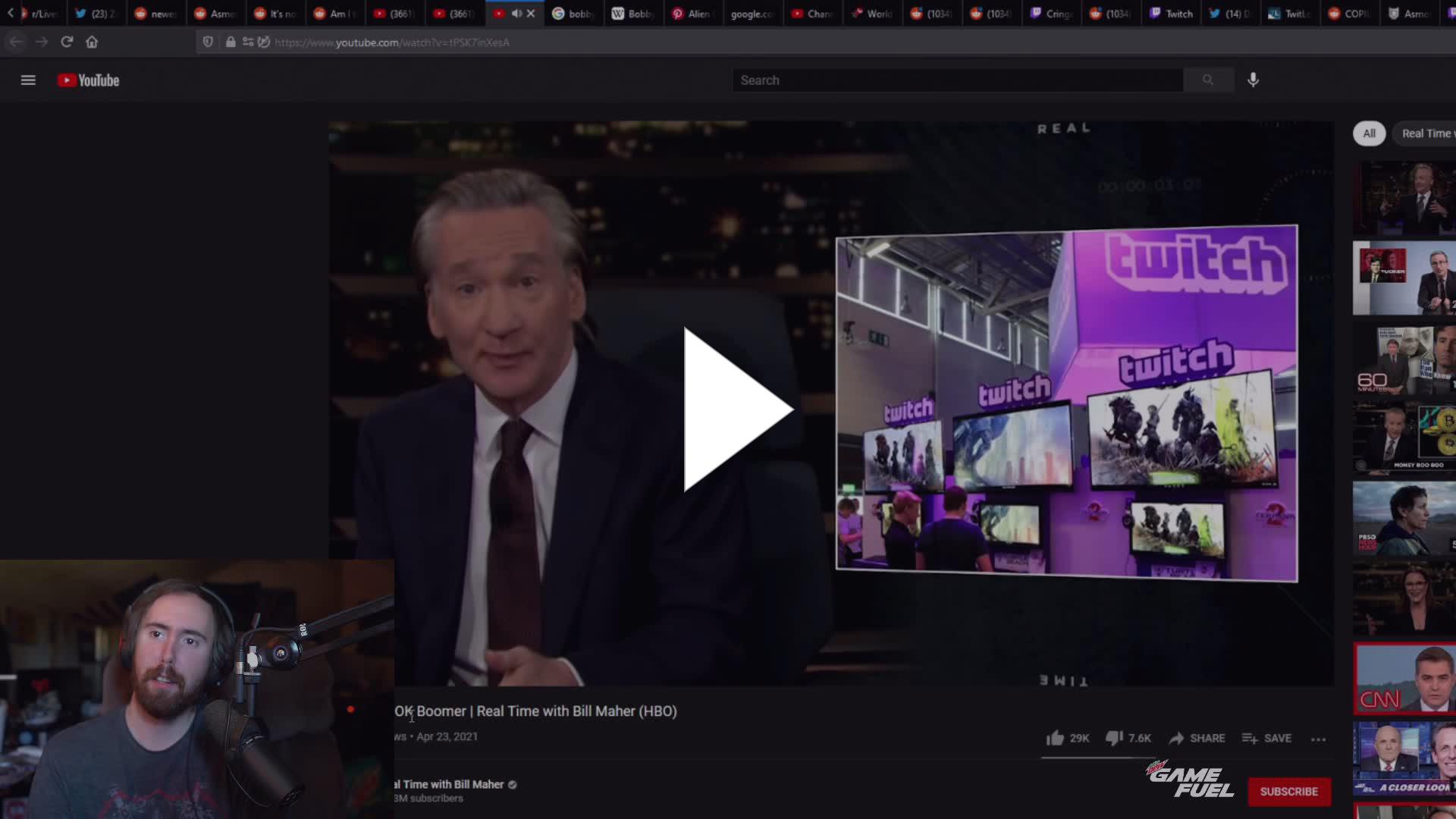
Task: Switch to the Chan YouTube tab
Action: pyautogui.click(x=812, y=14)
